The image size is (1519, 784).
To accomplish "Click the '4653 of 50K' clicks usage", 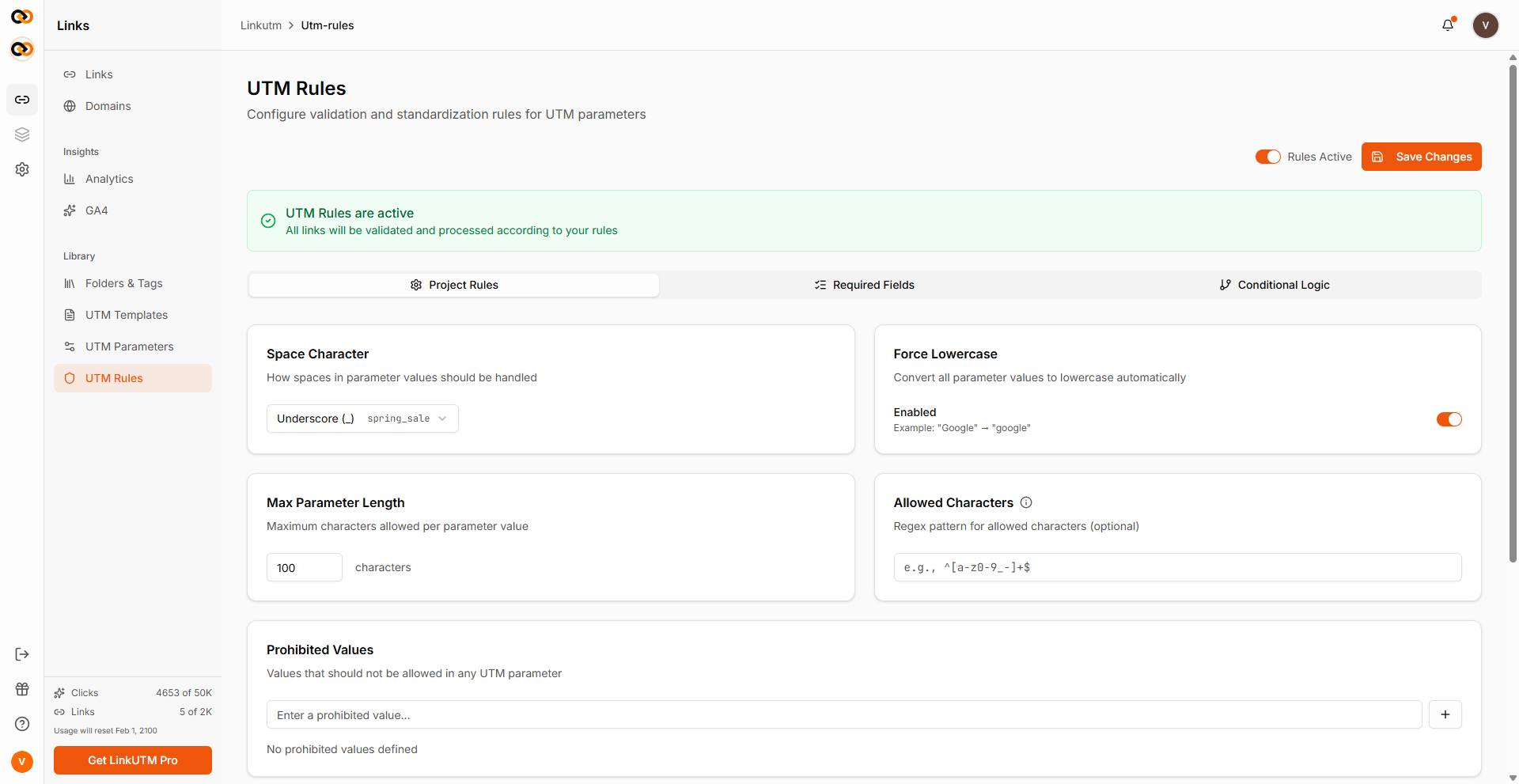I will (184, 693).
